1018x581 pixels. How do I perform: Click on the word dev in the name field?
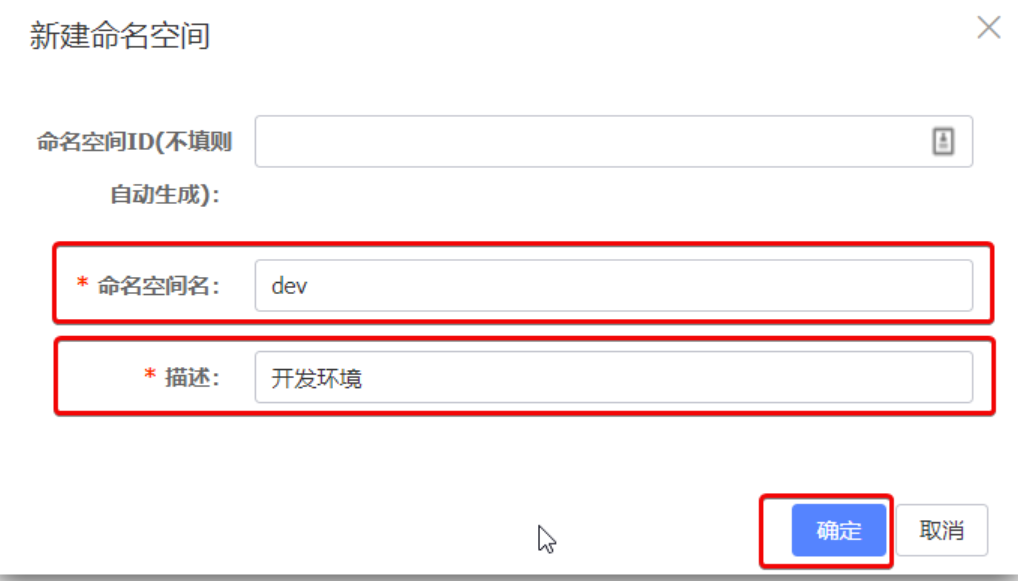point(289,286)
